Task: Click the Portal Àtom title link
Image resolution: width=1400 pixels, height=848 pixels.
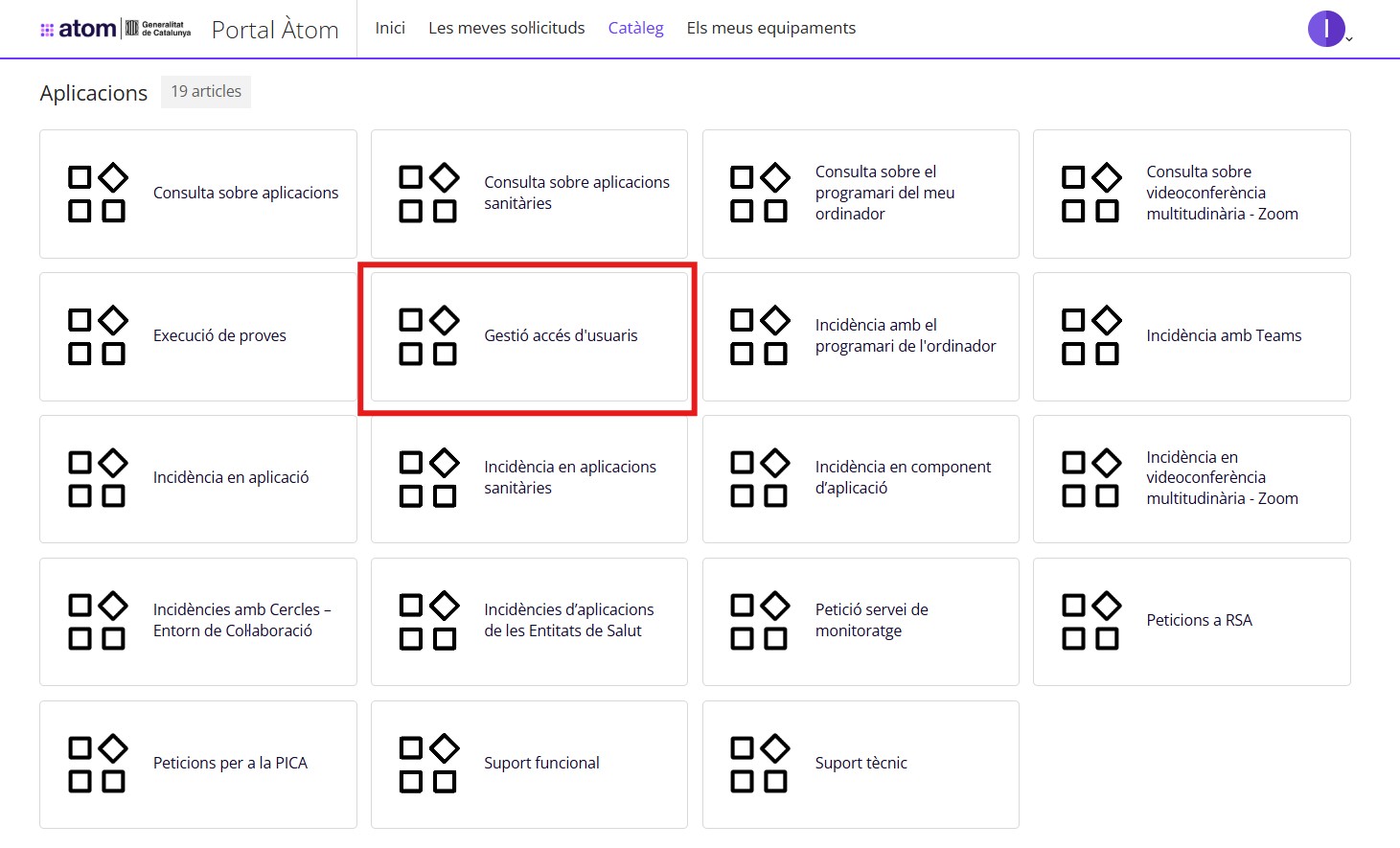Action: (x=275, y=30)
